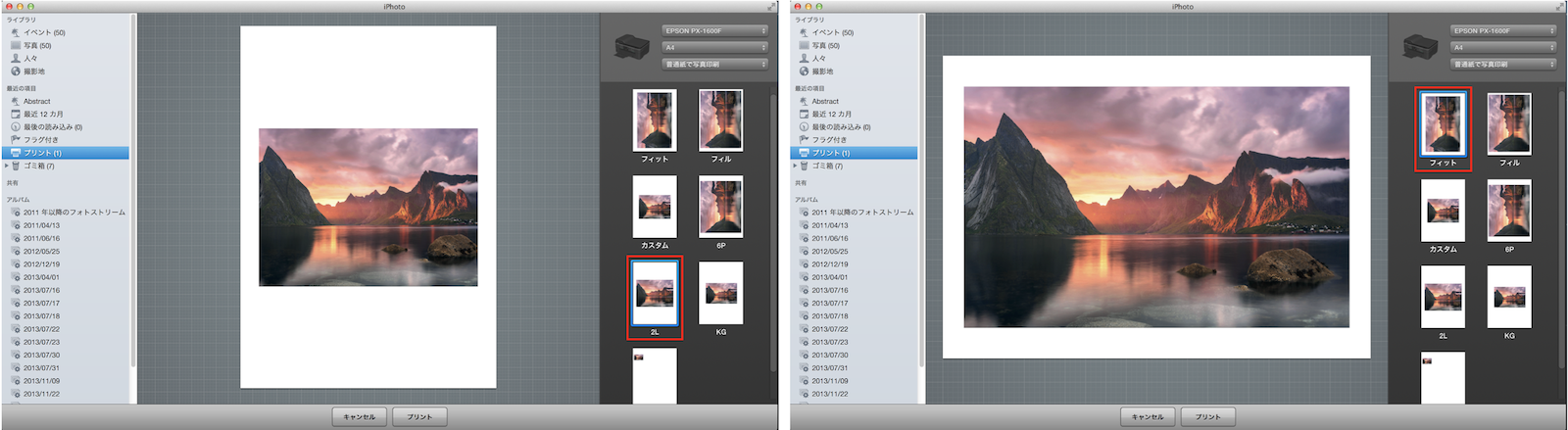This screenshot has height=430, width=1568.
Task: Select Abstract event in the left window sidebar
Action: coord(37,101)
